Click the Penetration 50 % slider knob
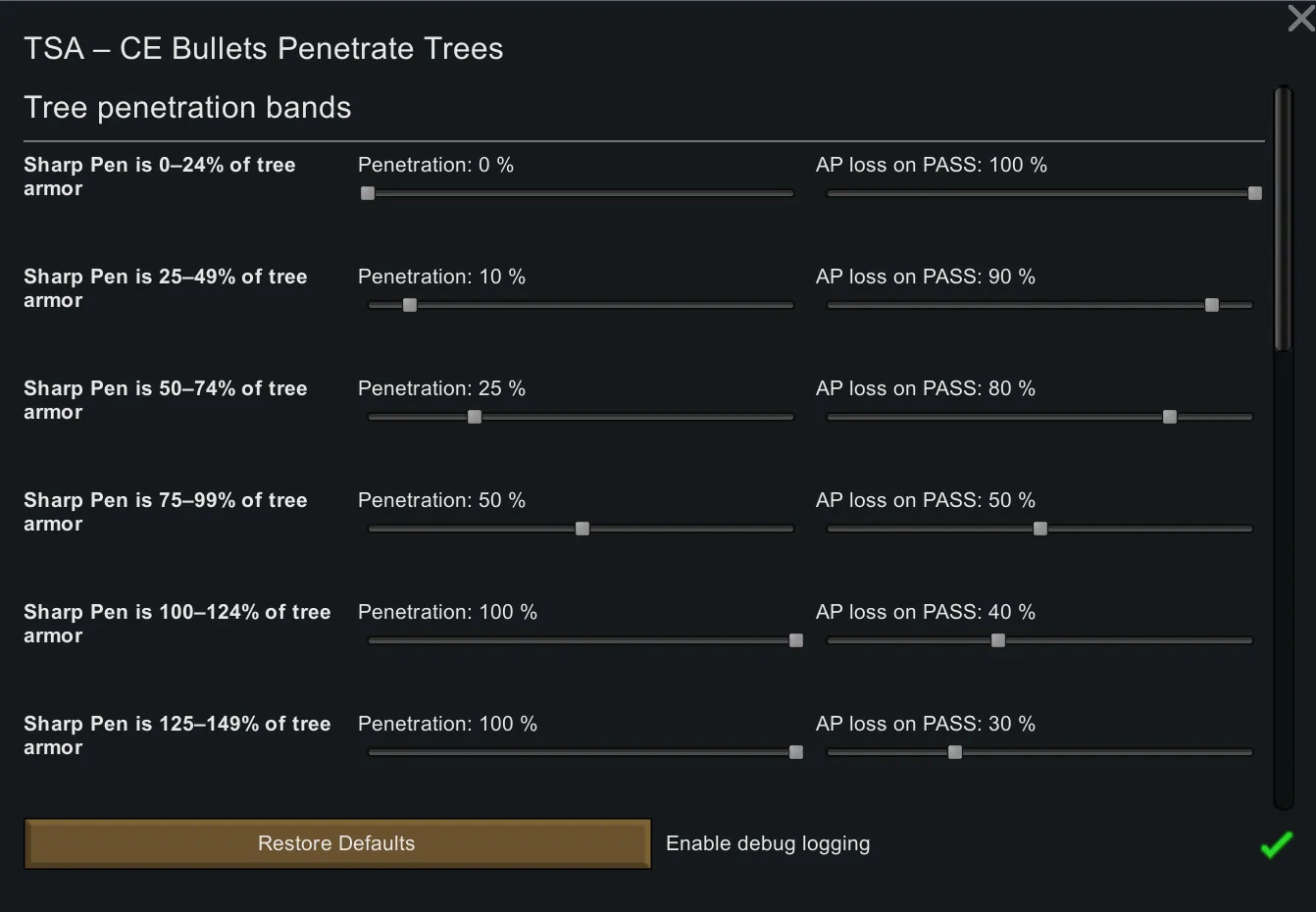Image resolution: width=1316 pixels, height=912 pixels. click(582, 529)
